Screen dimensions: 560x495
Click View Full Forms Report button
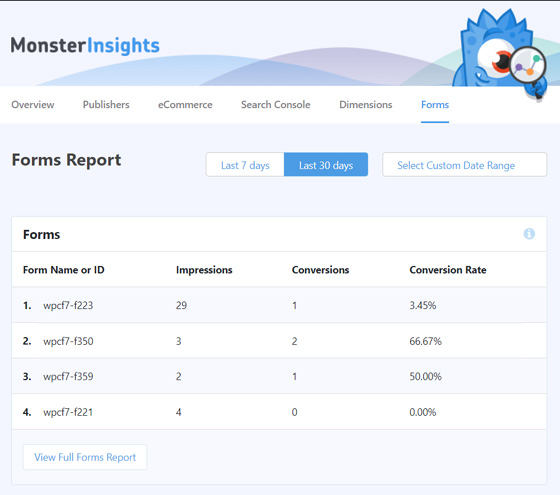85,457
